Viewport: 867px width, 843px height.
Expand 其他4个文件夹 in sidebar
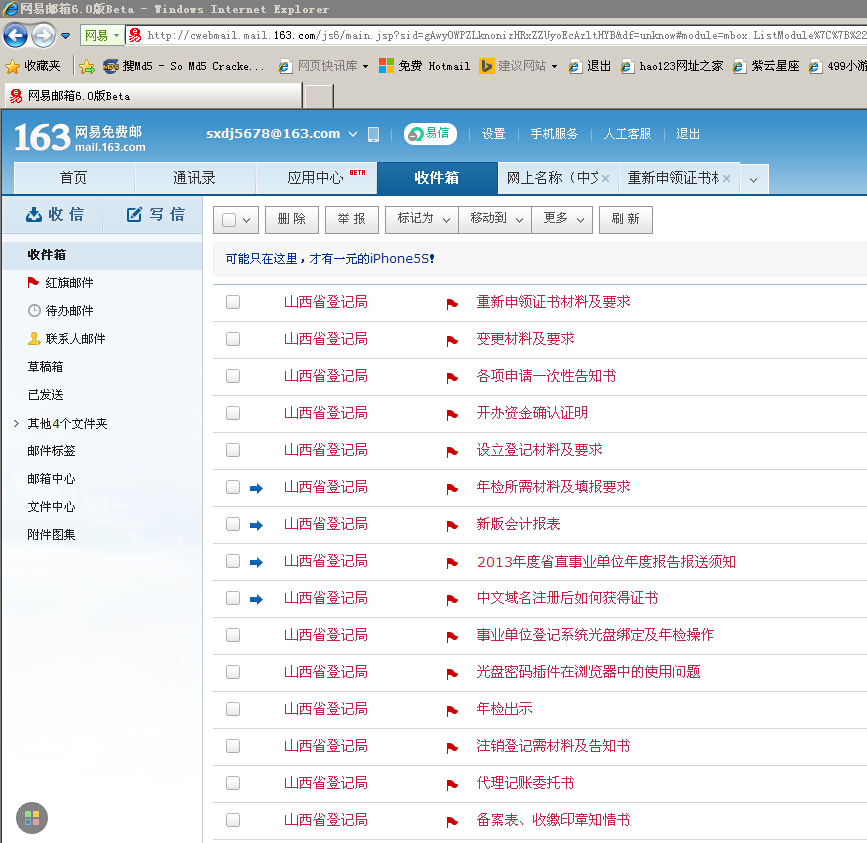pos(16,423)
